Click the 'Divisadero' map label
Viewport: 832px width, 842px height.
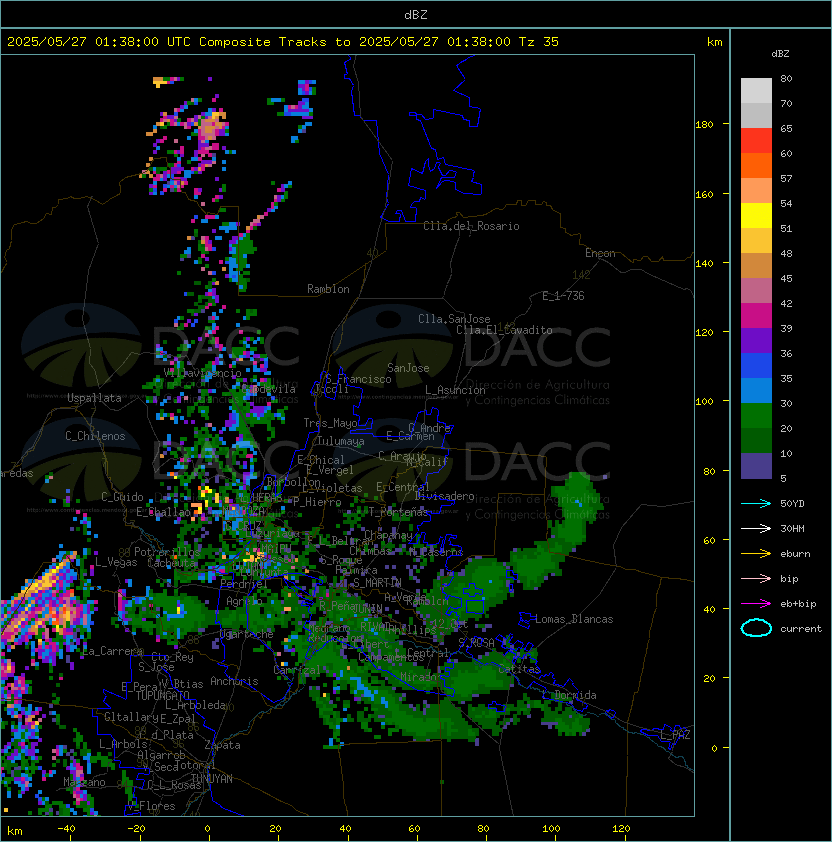[x=444, y=496]
